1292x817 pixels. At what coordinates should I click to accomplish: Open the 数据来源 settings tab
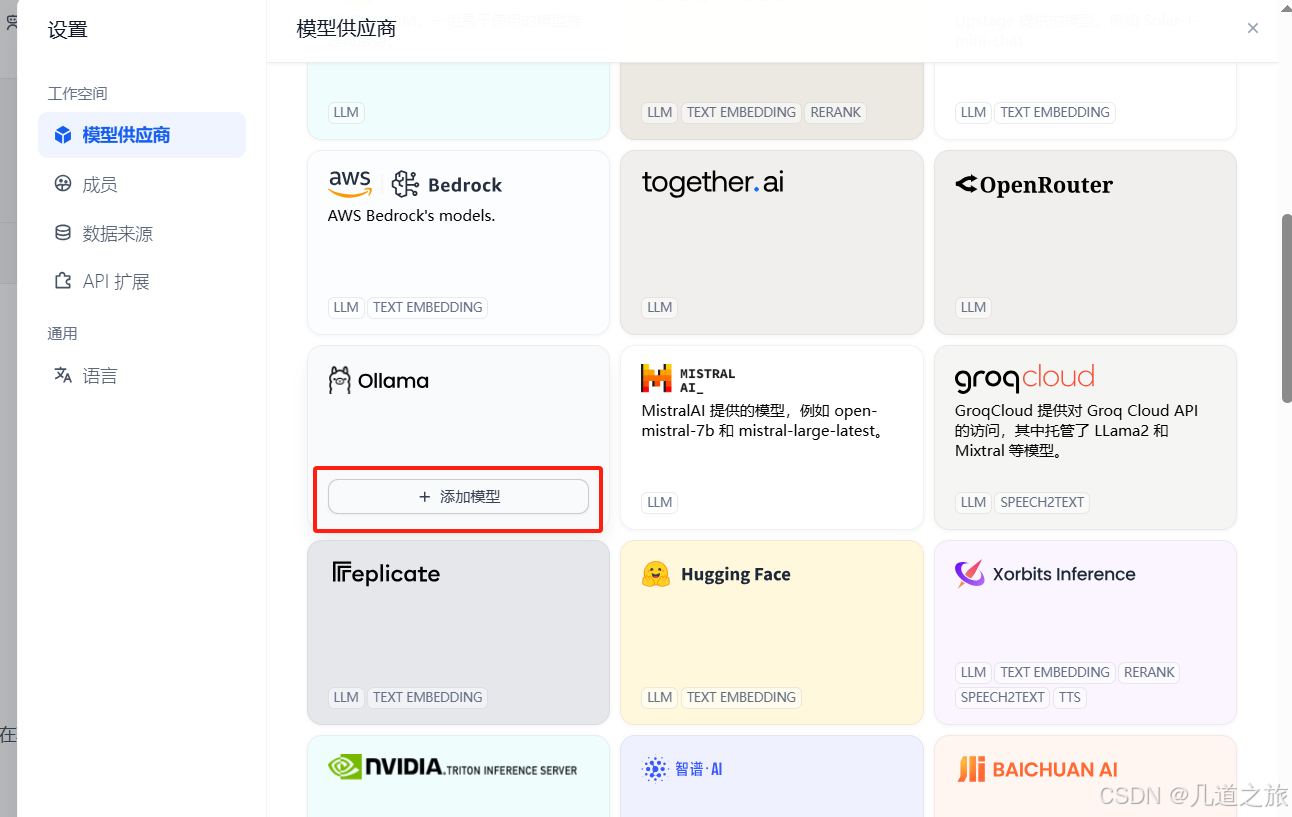point(142,233)
